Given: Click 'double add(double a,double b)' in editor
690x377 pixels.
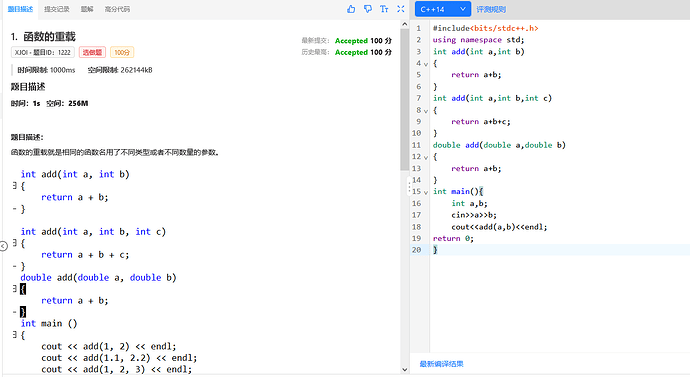Looking at the screenshot, I should click(499, 145).
